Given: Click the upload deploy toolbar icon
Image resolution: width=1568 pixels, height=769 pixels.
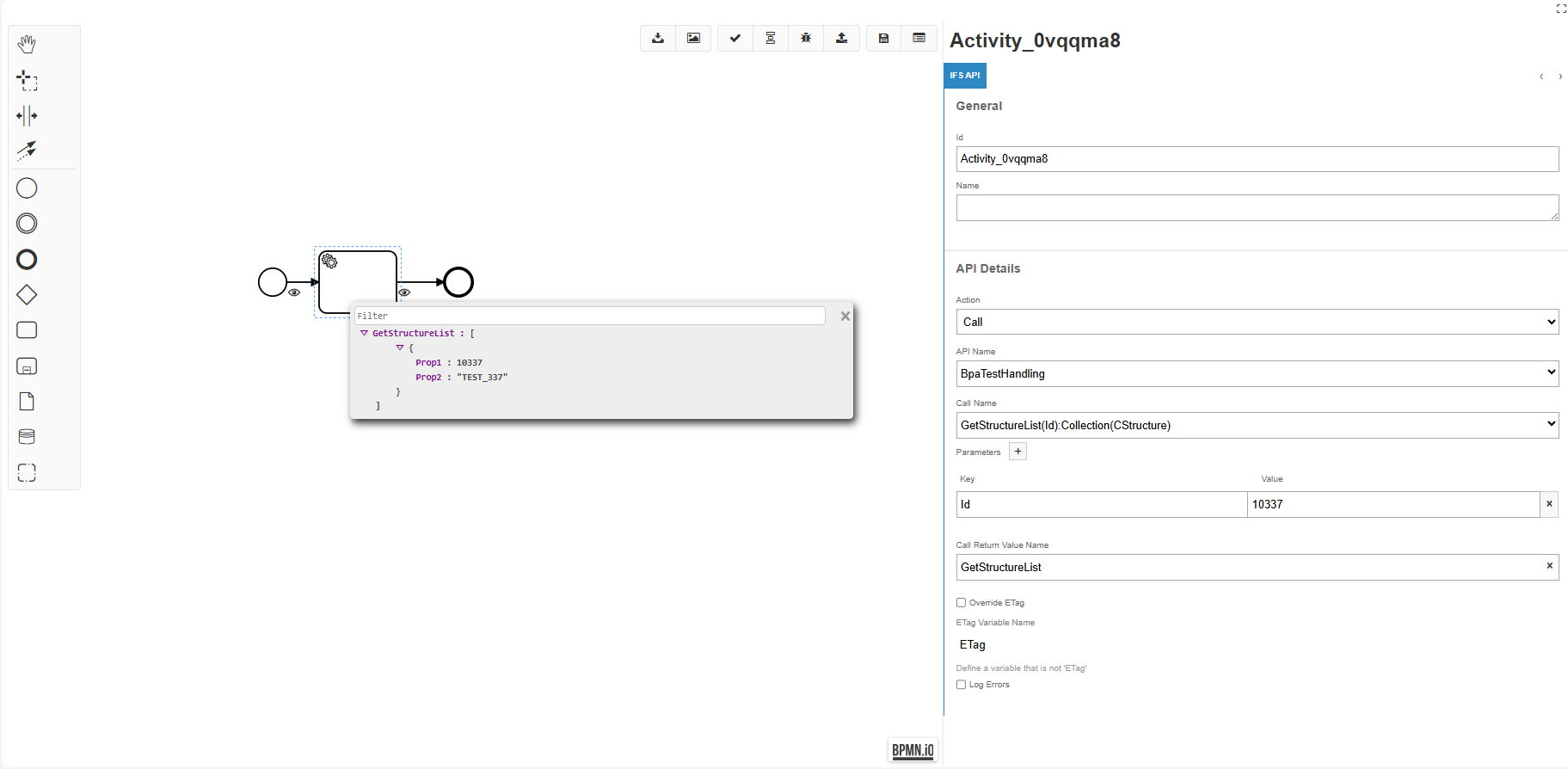Looking at the screenshot, I should coord(842,38).
